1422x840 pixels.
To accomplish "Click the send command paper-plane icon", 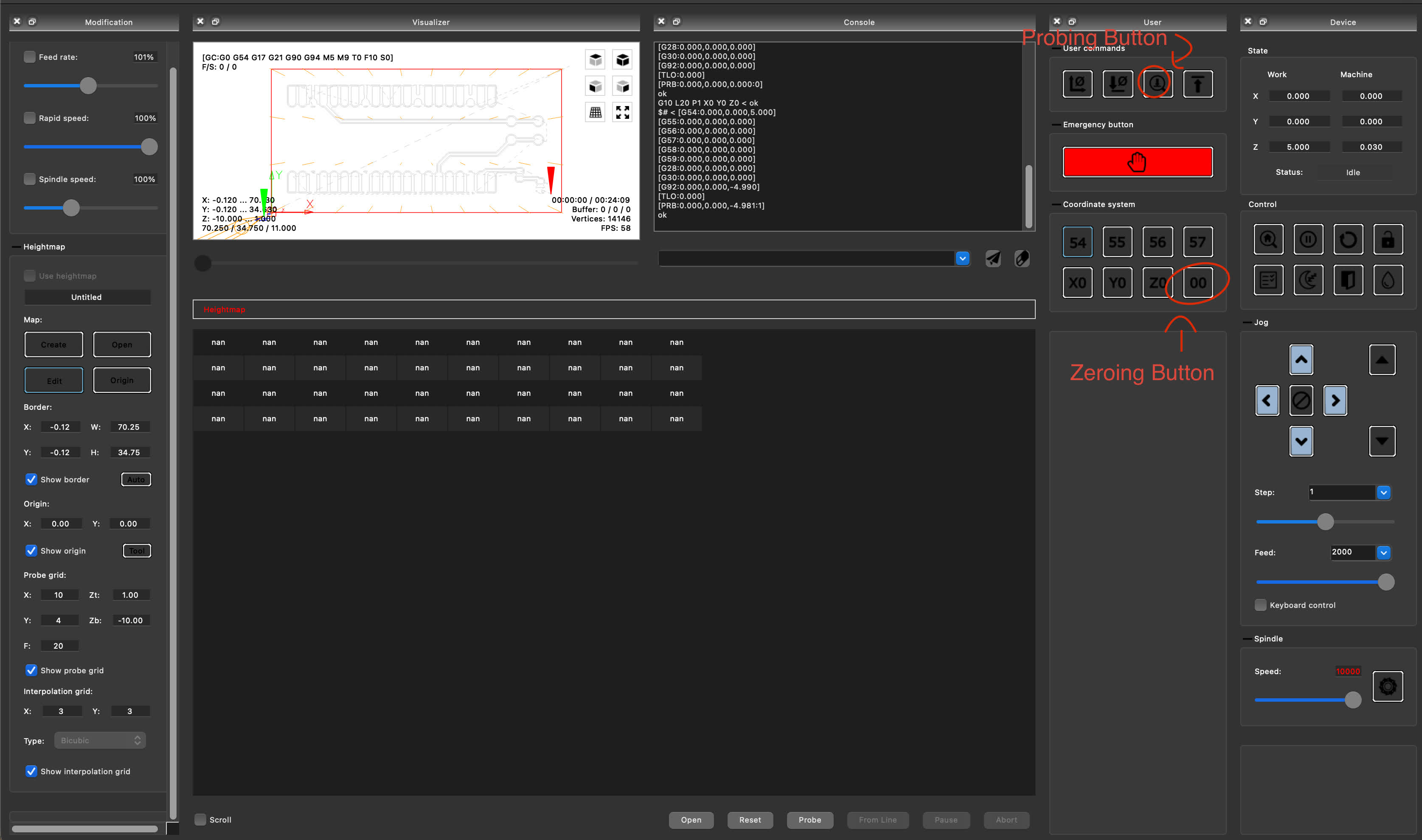I will 993,259.
